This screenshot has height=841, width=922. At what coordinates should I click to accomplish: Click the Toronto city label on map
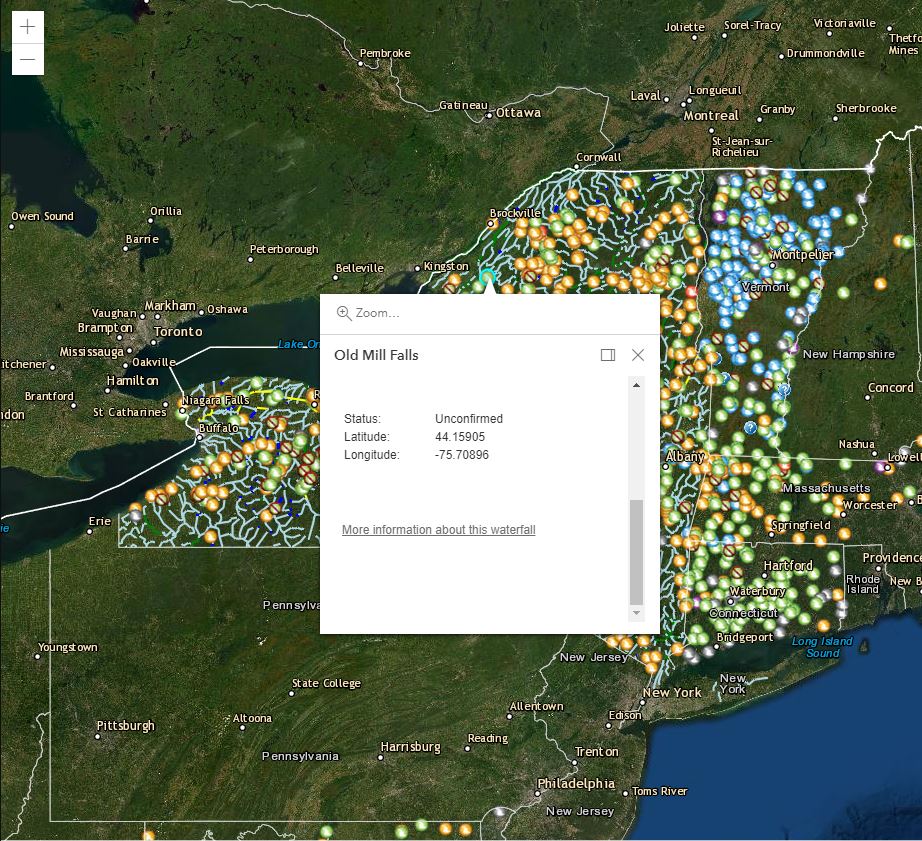pos(179,331)
